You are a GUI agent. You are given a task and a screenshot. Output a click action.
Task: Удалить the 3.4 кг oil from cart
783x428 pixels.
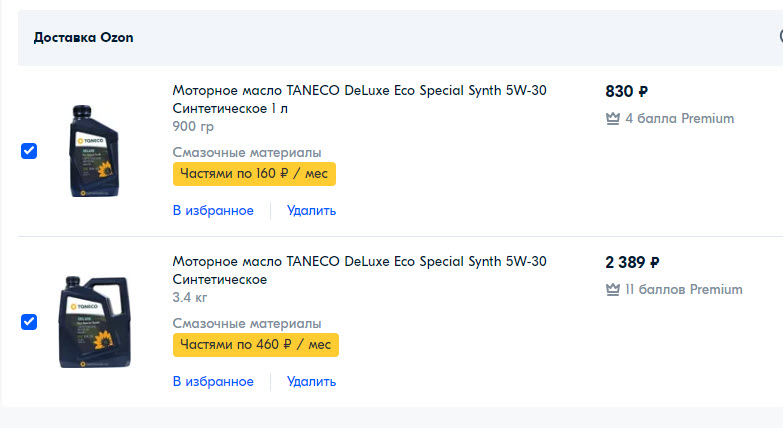(311, 382)
